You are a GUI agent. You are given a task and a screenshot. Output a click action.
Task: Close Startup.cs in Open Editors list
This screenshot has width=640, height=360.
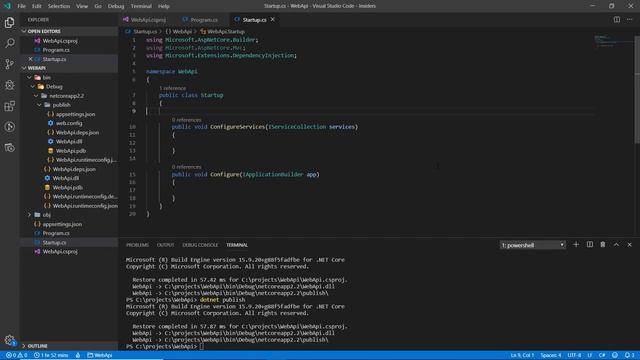coord(30,59)
